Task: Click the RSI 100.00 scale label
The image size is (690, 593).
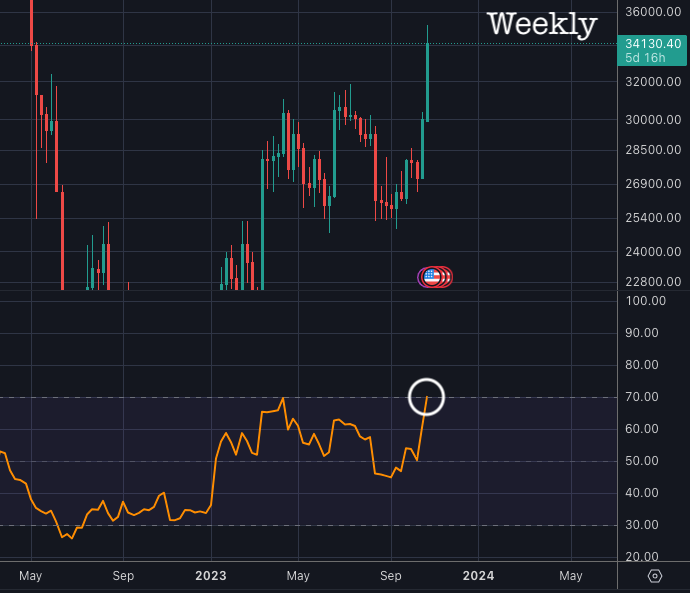Action: coord(646,301)
